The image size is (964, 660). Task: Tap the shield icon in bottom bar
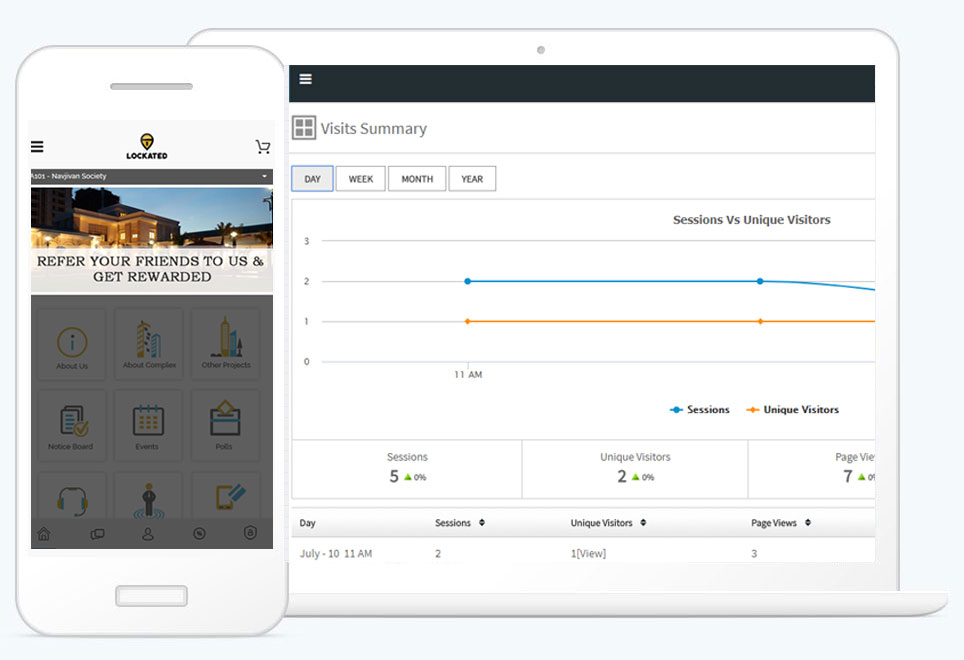tap(250, 533)
